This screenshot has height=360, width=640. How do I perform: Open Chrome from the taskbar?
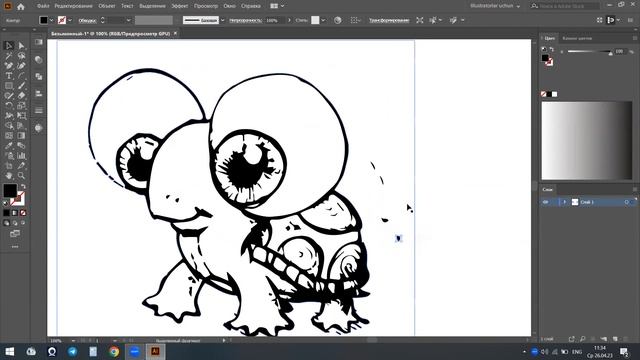(114, 351)
